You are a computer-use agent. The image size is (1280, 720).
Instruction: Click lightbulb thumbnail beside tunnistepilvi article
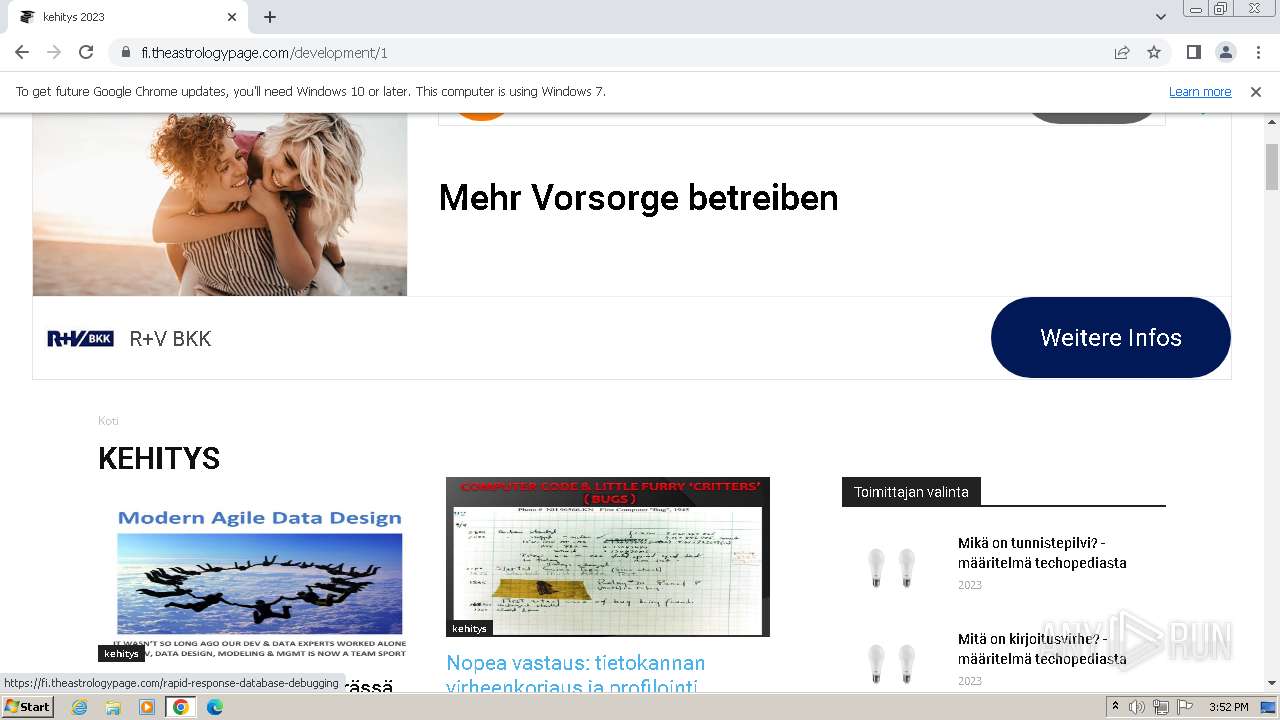[x=892, y=568]
